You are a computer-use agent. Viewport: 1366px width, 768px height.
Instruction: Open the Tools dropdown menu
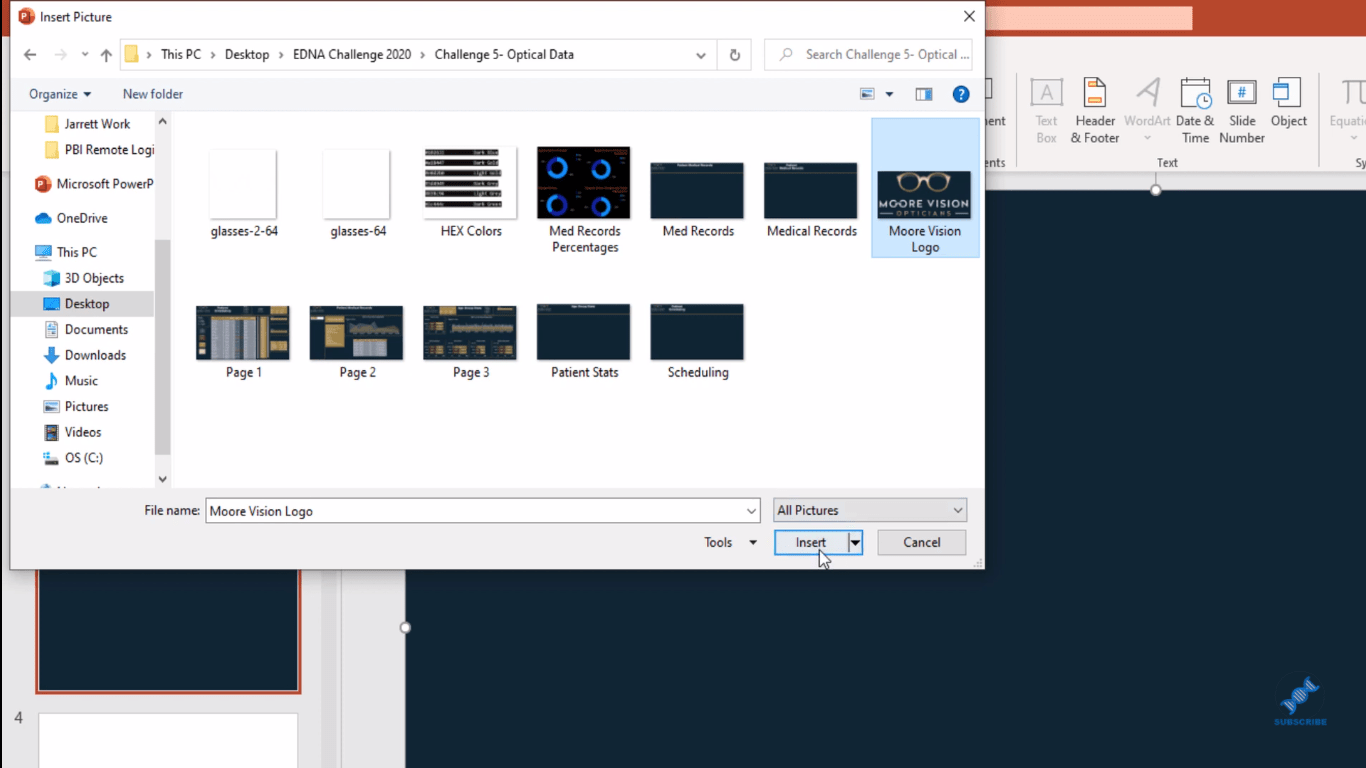[x=730, y=543]
